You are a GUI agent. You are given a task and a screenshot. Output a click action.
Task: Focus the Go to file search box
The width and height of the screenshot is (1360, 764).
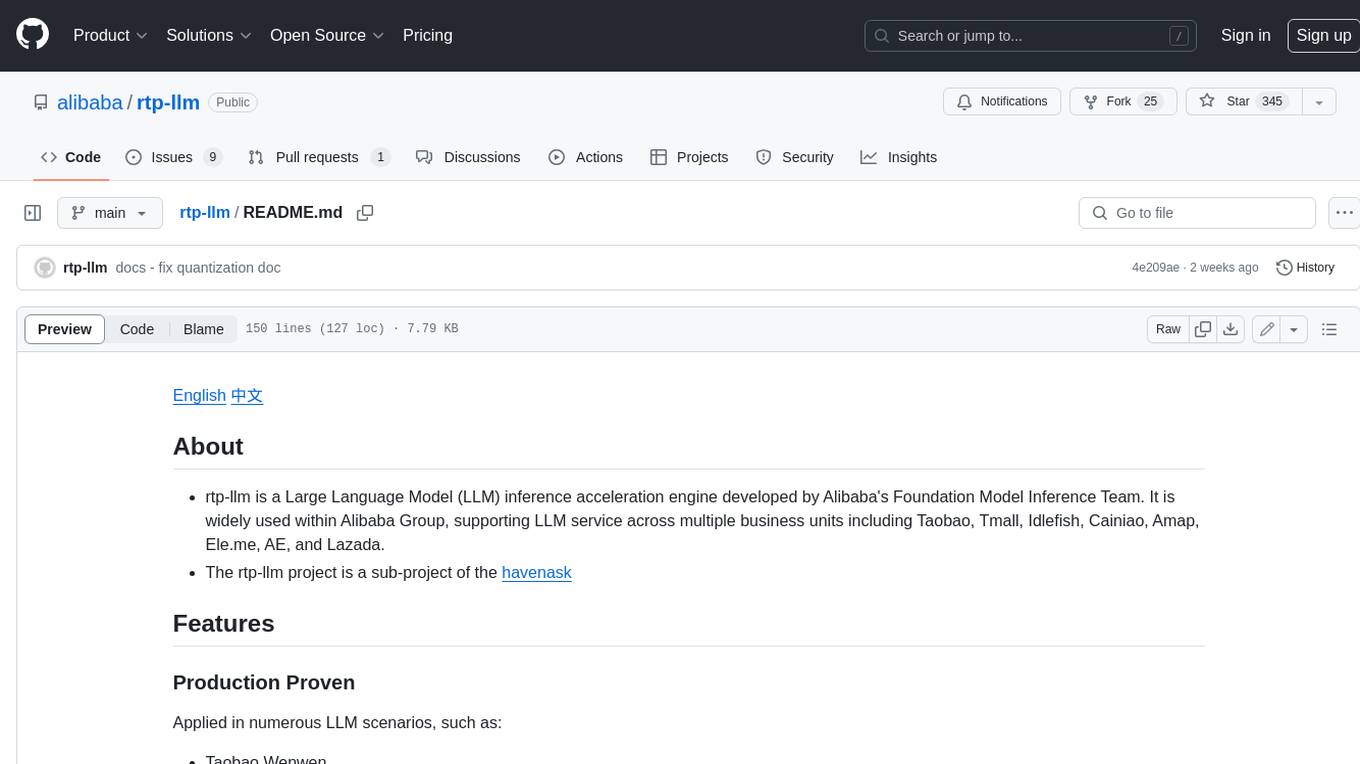click(x=1197, y=213)
